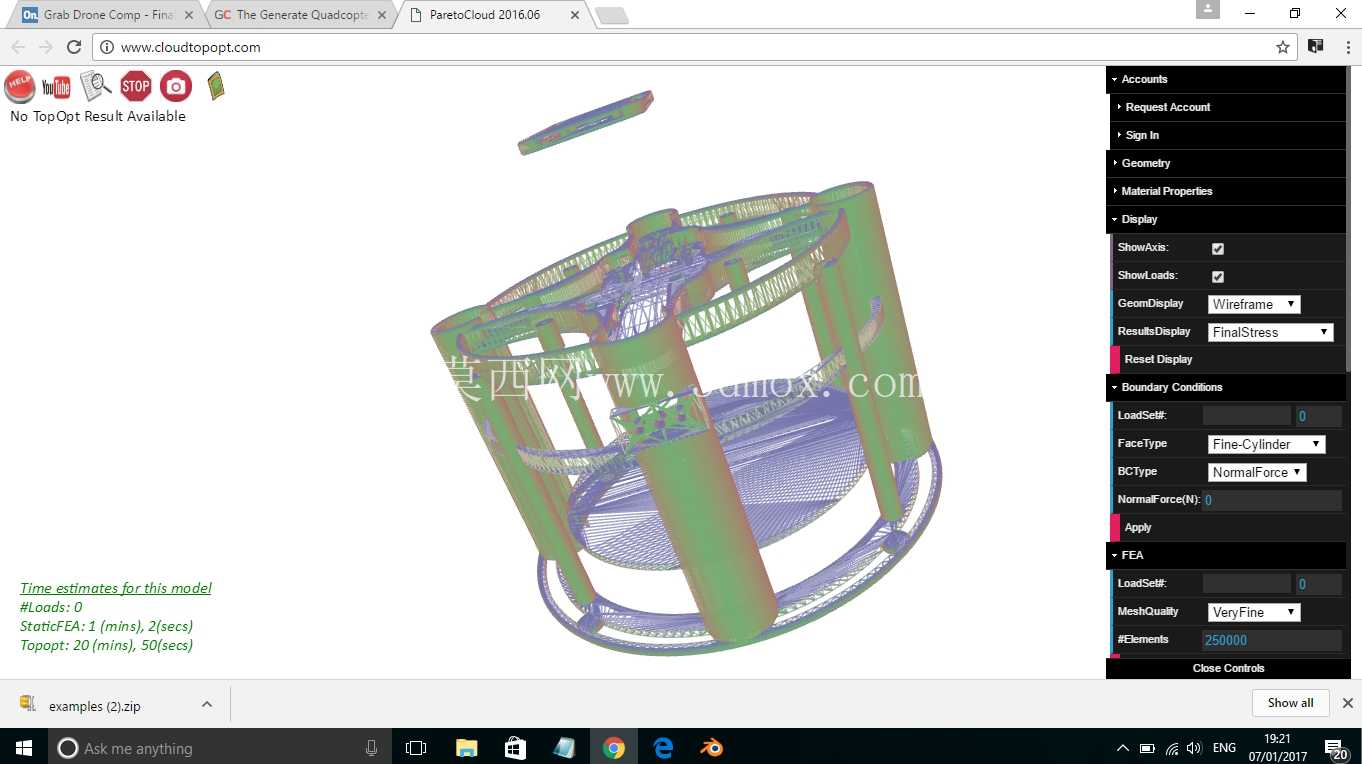Close the downloads bar
This screenshot has height=764, width=1362.
pyautogui.click(x=1347, y=703)
